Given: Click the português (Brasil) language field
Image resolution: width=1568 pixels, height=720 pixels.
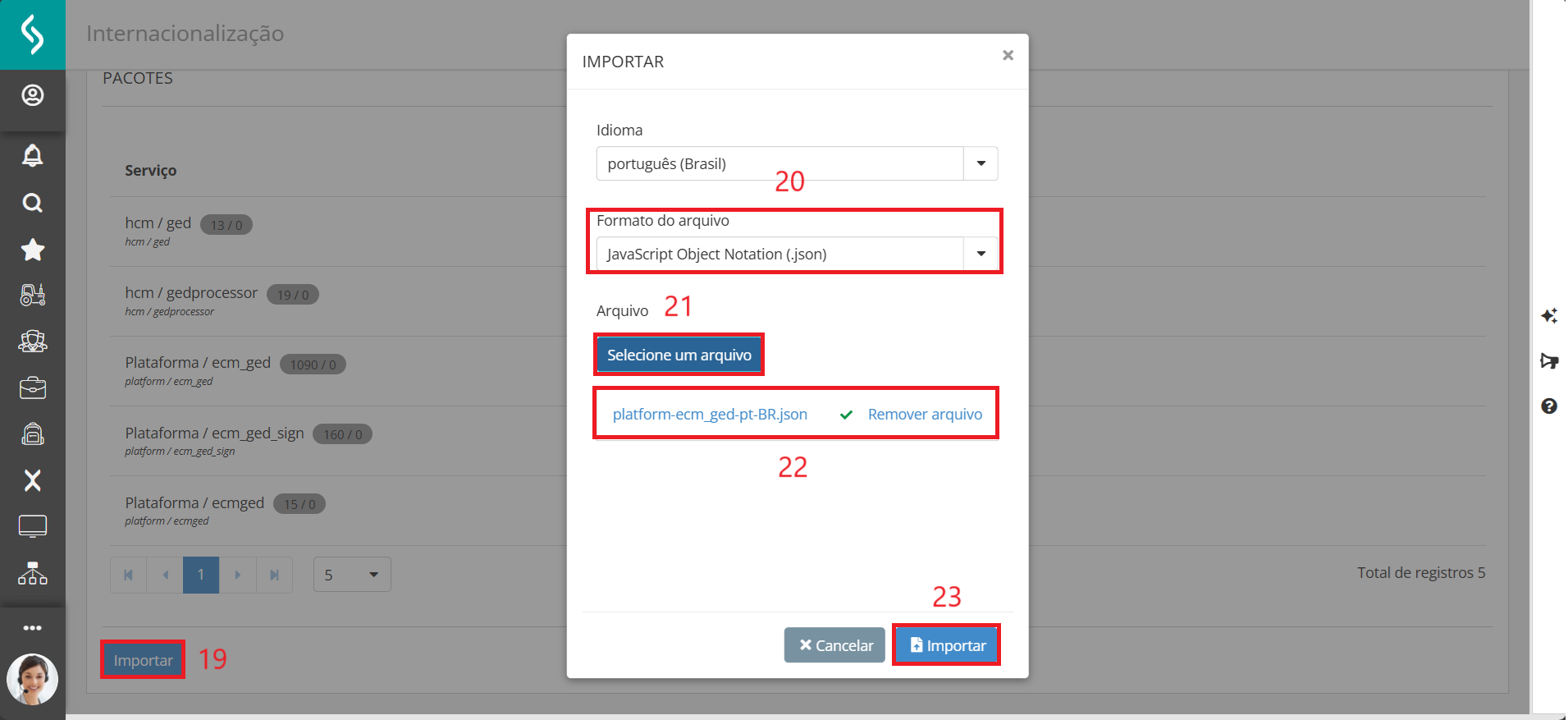Looking at the screenshot, I should pyautogui.click(x=779, y=163).
